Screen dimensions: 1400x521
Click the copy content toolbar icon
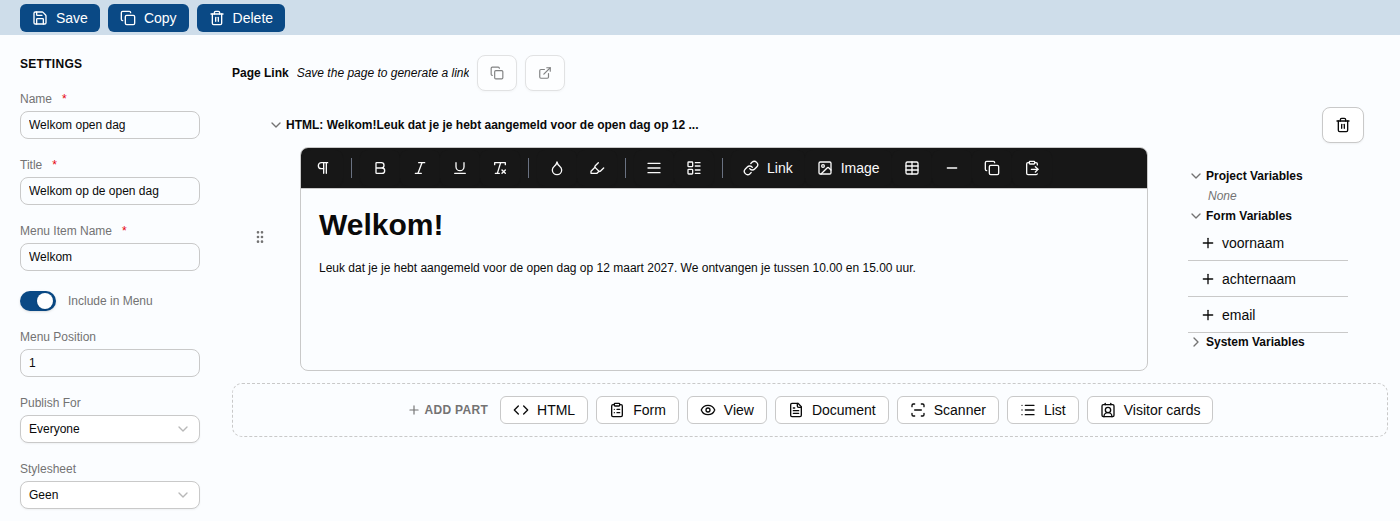[992, 168]
